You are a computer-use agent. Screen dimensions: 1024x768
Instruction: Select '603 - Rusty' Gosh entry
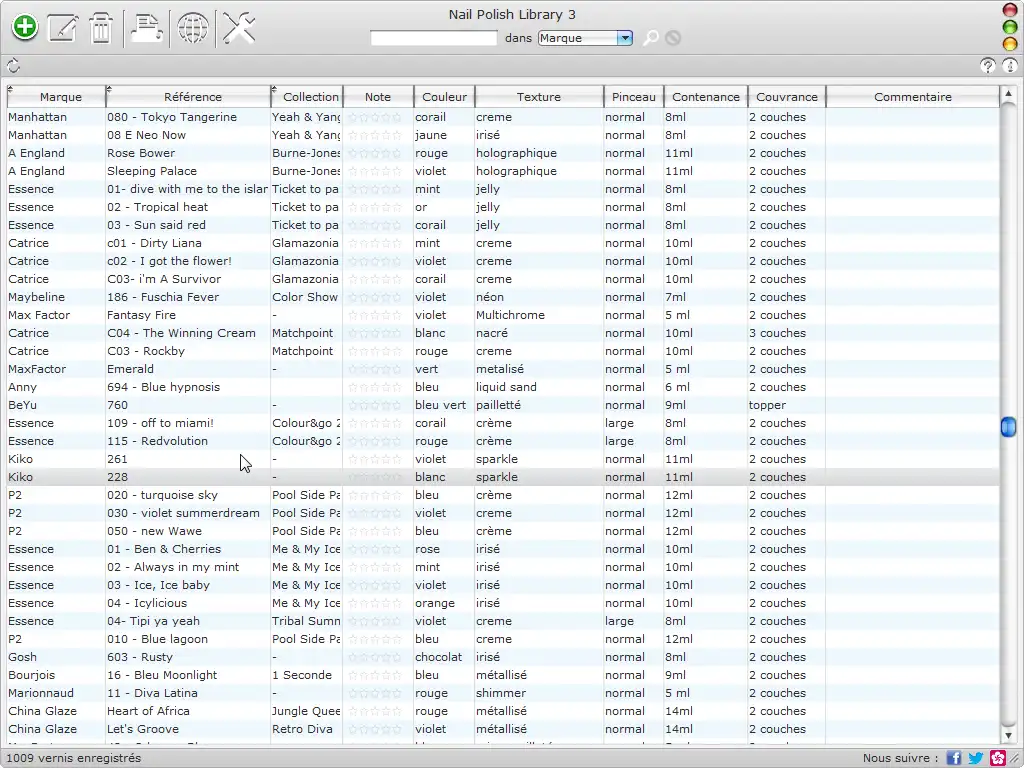pos(140,657)
